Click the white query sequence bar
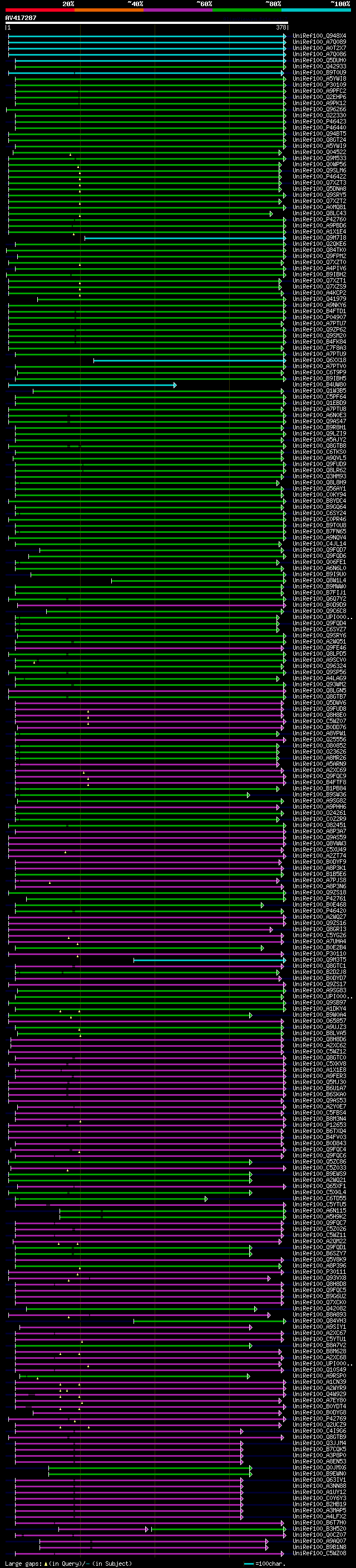This screenshot has height=1568, width=356. coord(147,23)
